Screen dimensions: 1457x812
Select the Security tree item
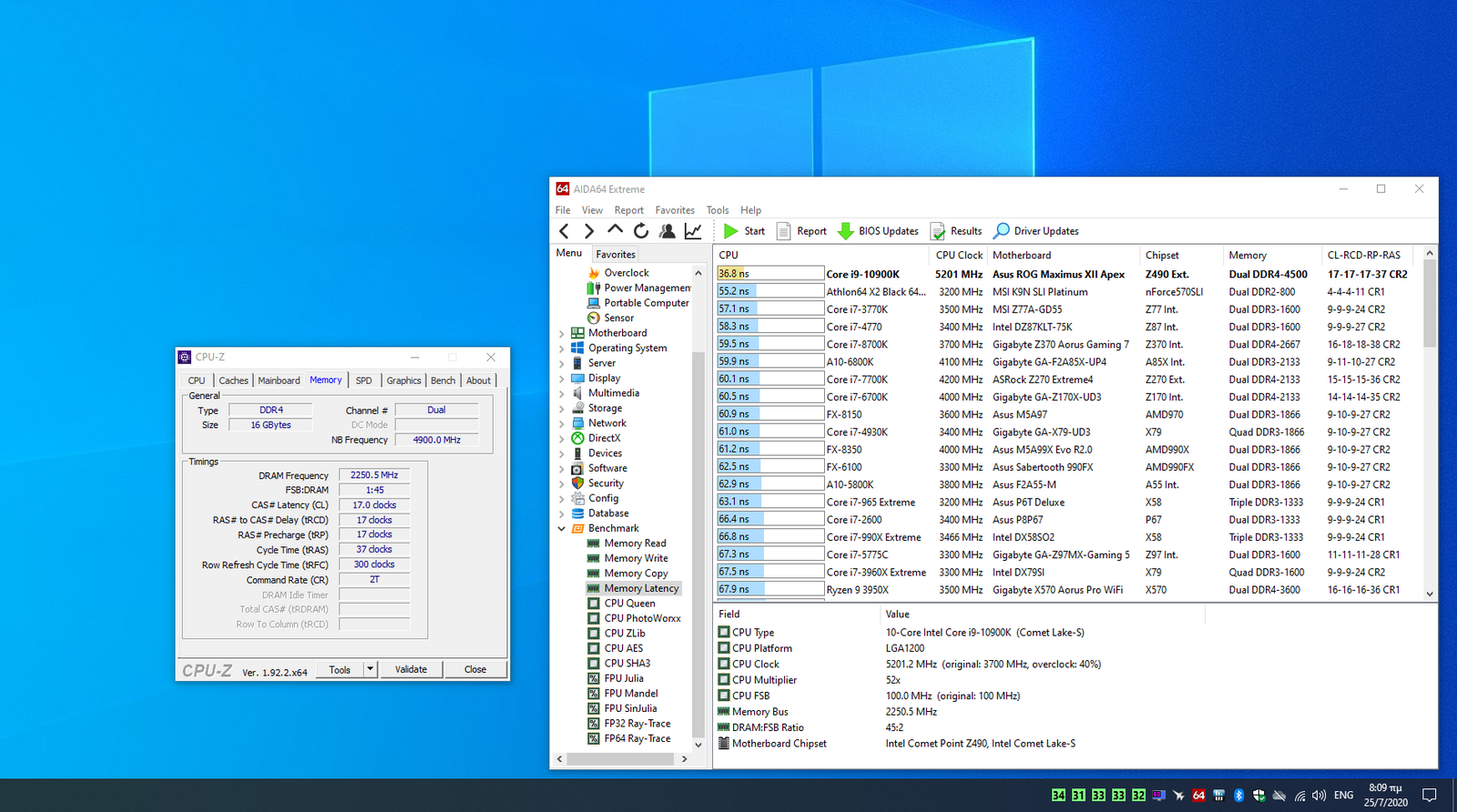tap(606, 483)
